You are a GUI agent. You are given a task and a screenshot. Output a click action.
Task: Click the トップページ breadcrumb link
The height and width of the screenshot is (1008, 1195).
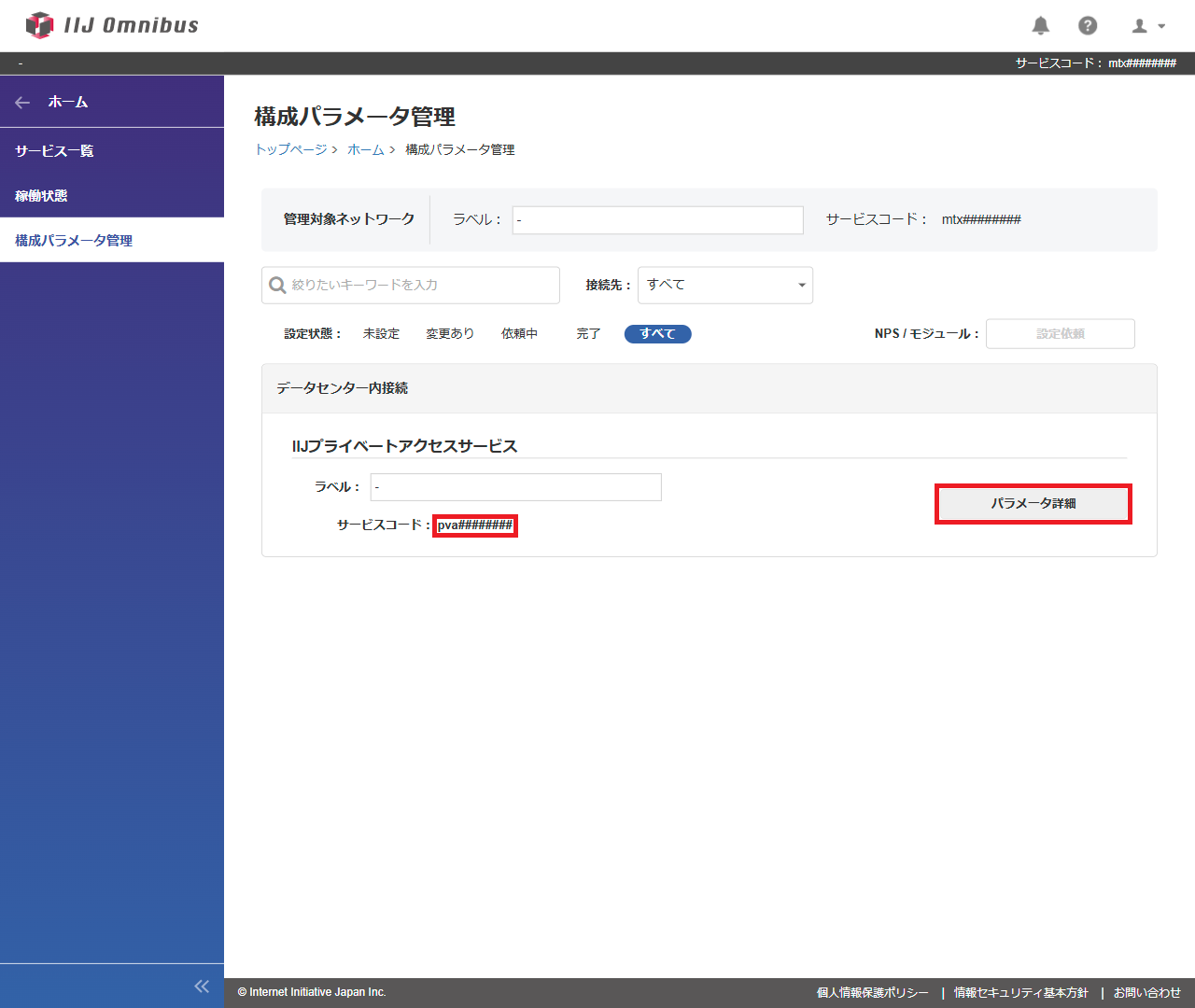[x=291, y=150]
